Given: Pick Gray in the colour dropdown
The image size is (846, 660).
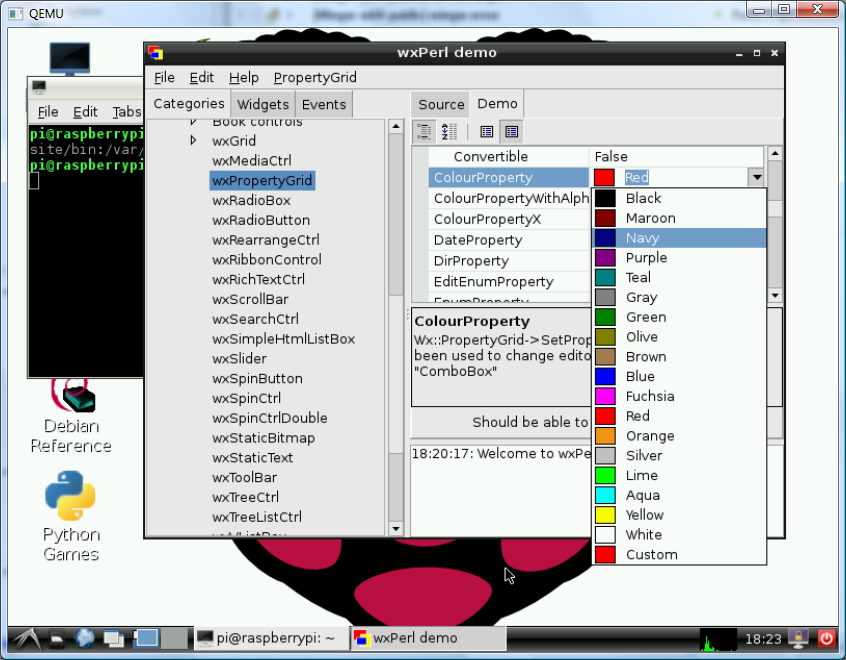Looking at the screenshot, I should pos(679,297).
